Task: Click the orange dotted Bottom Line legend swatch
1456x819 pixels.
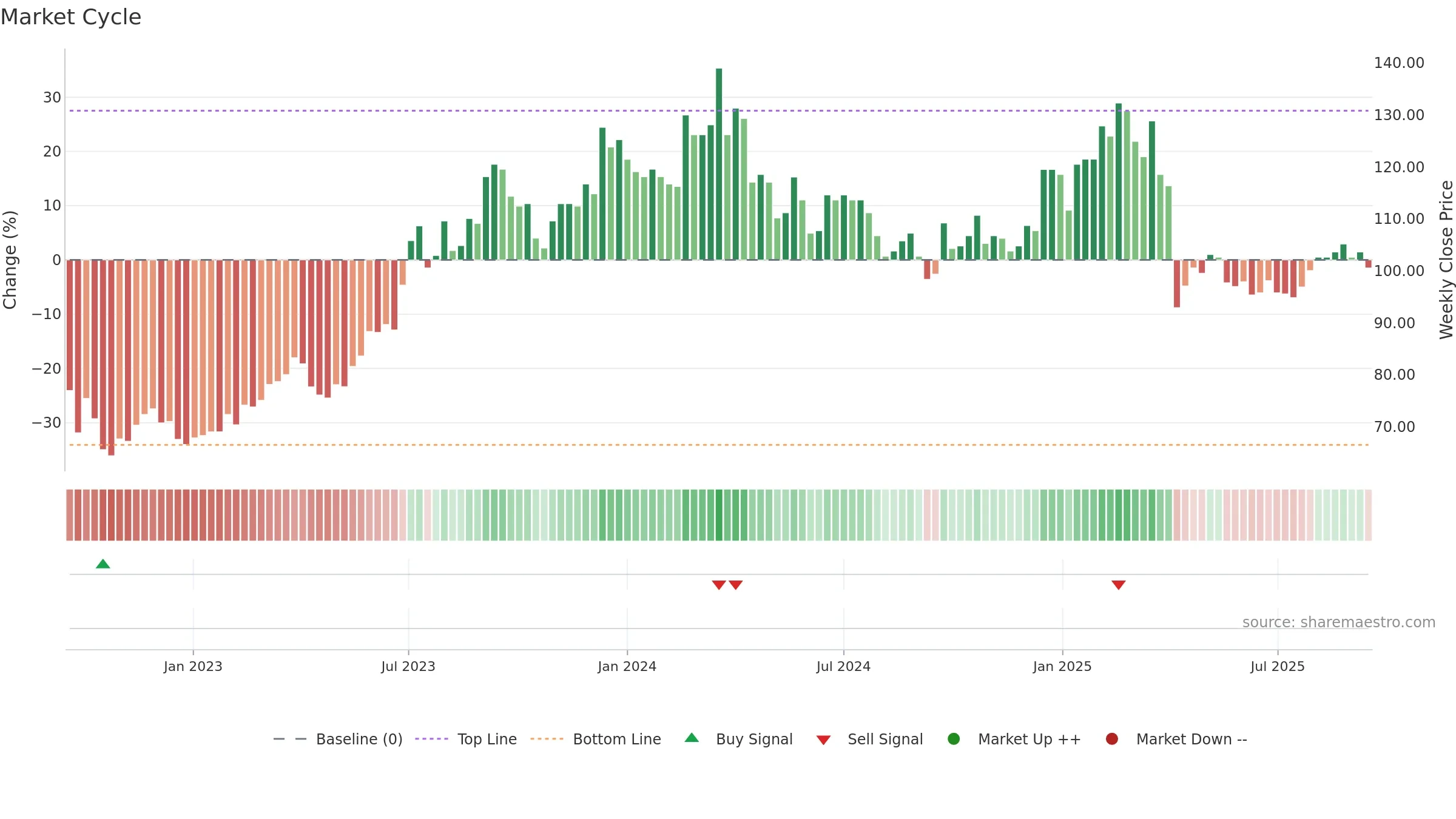Action: coord(547,739)
